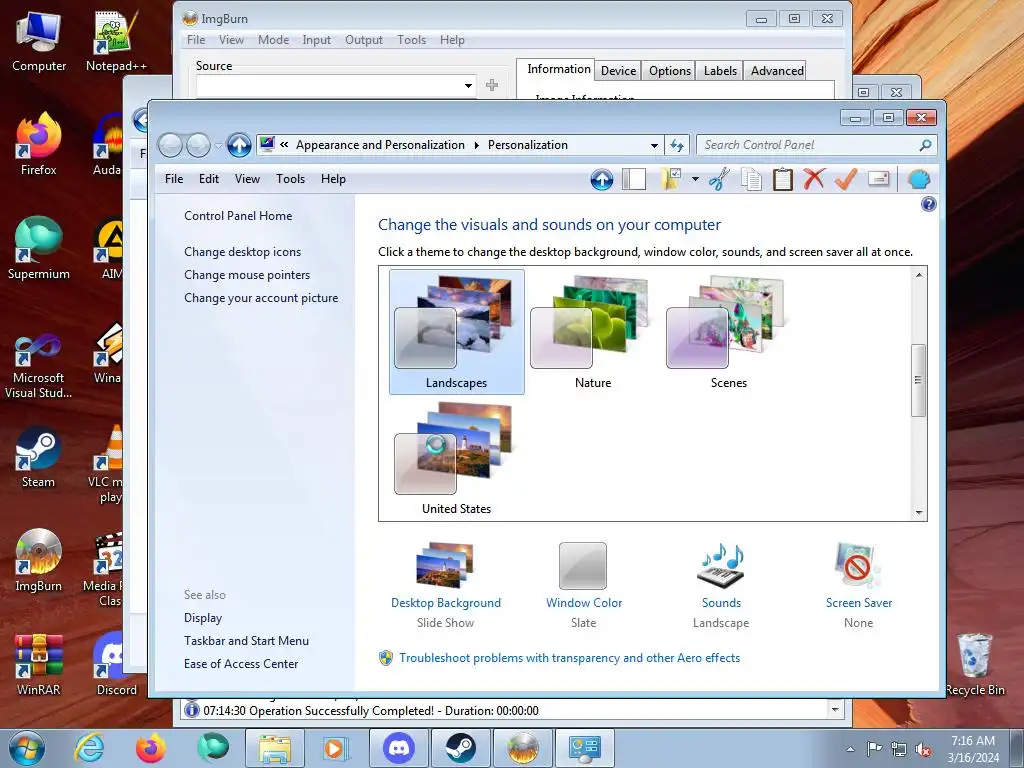Open the Windows Start orb
This screenshot has height=768, width=1024.
pyautogui.click(x=27, y=748)
